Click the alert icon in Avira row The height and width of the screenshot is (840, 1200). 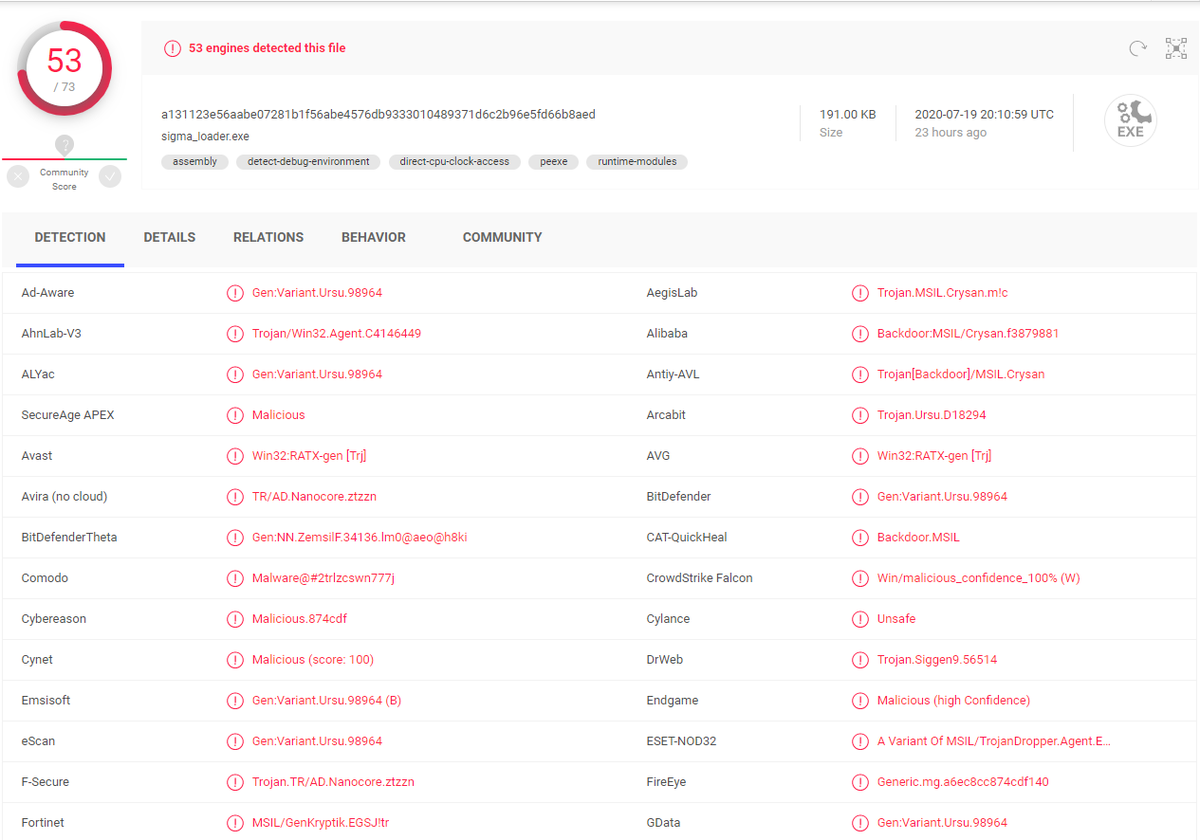click(235, 497)
